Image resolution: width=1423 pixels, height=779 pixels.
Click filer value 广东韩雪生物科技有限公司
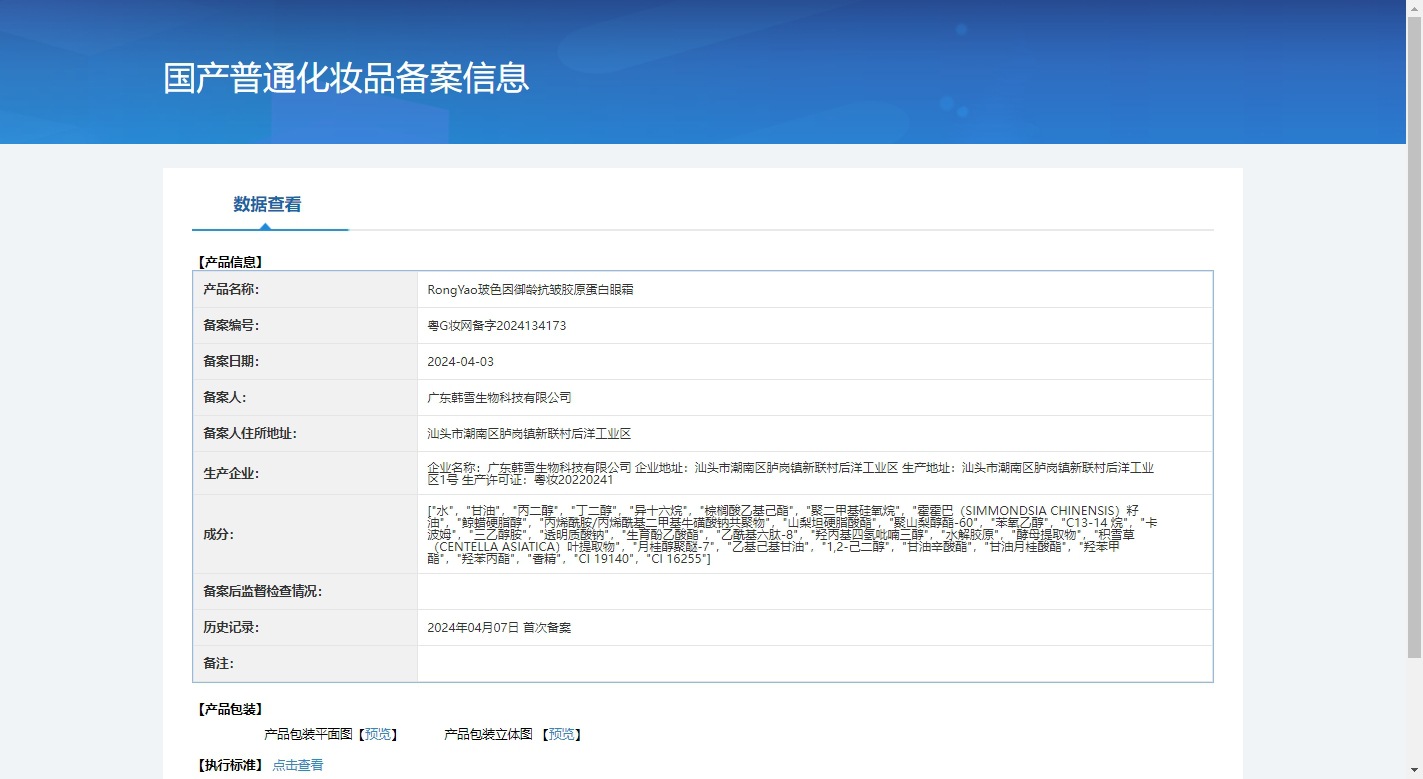click(499, 397)
